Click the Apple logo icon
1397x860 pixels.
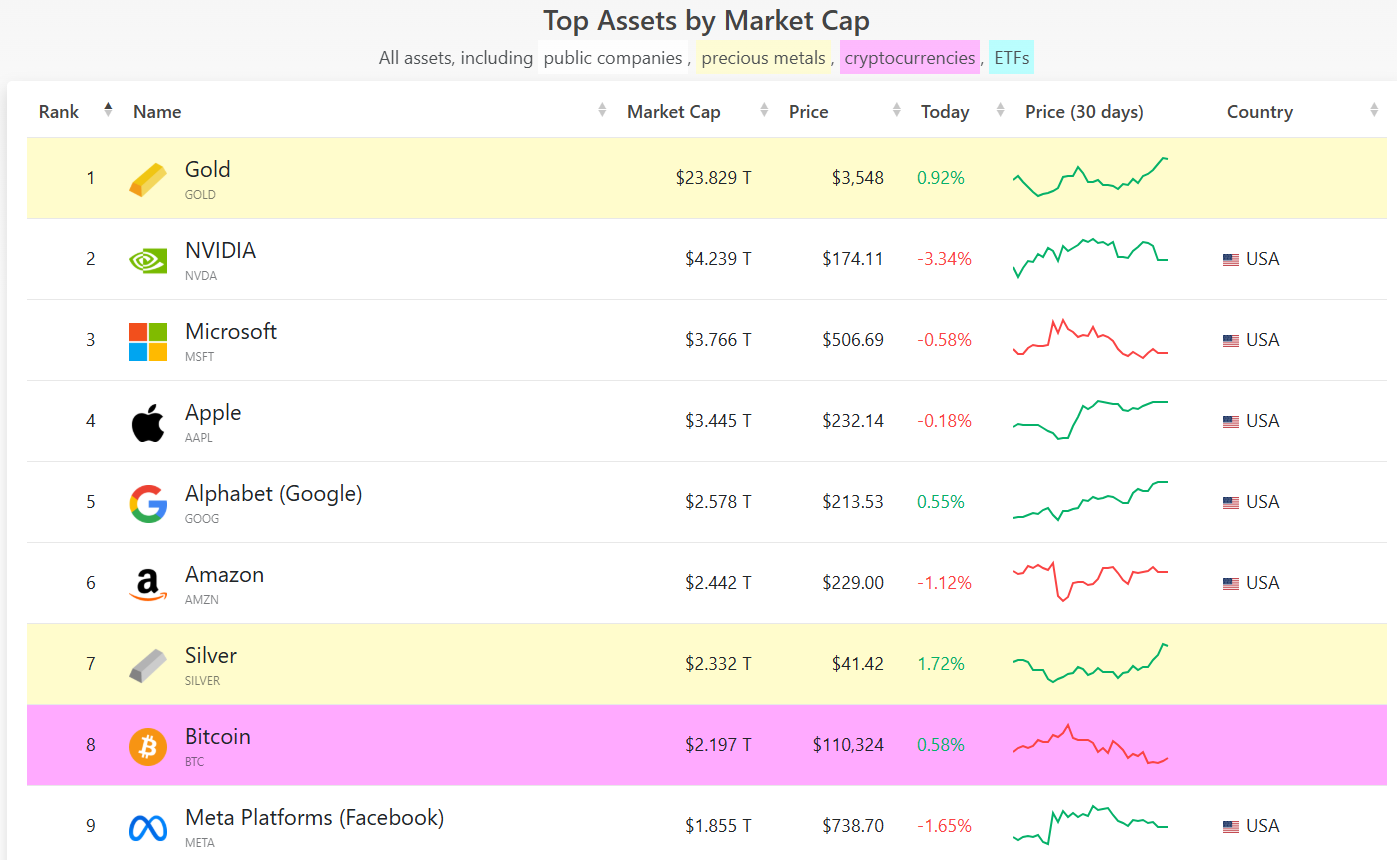pos(148,422)
